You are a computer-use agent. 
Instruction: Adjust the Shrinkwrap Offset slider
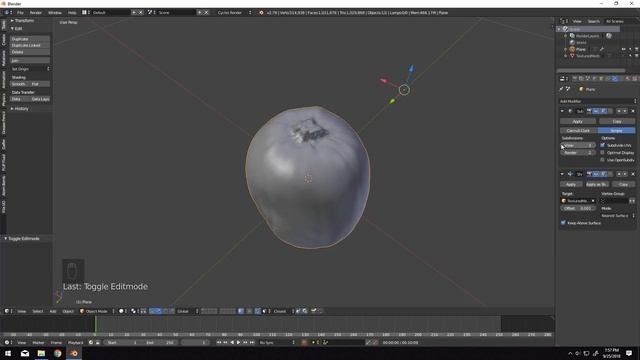coord(578,208)
